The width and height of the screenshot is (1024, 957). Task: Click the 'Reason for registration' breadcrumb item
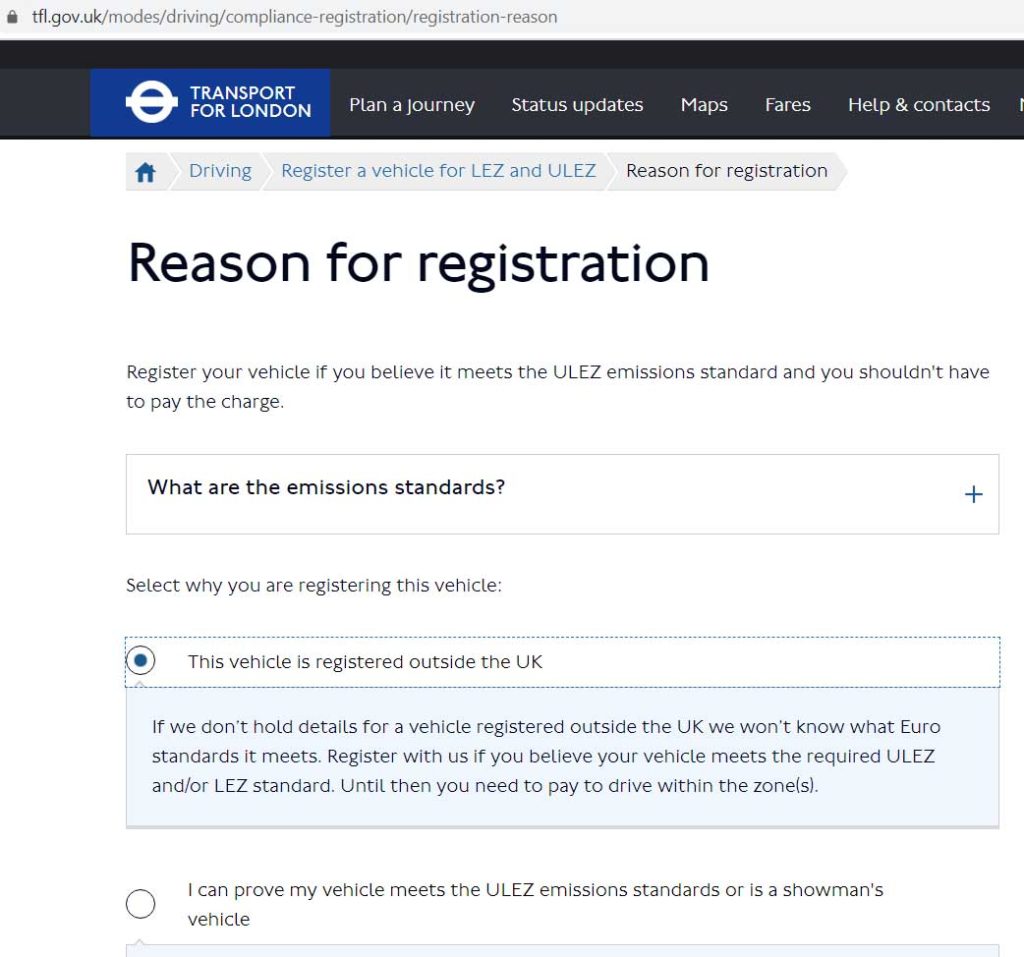727,170
